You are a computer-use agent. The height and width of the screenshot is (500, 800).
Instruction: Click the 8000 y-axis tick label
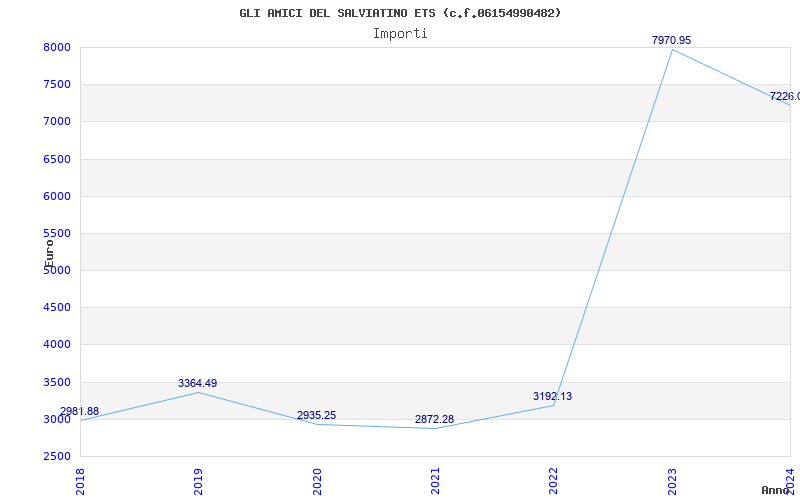[x=55, y=47]
